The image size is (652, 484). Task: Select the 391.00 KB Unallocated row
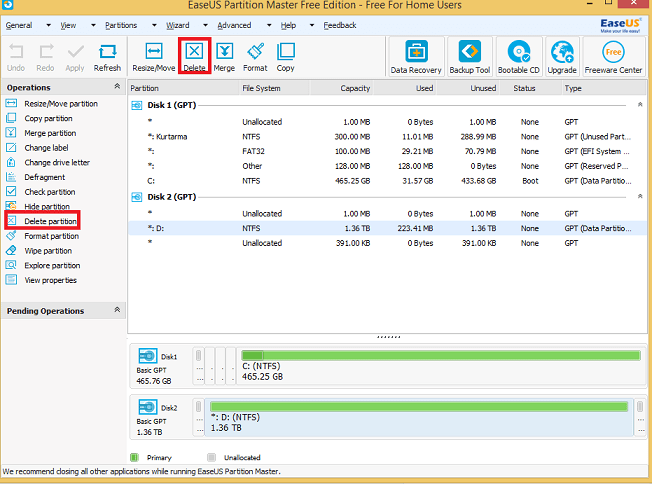pyautogui.click(x=387, y=243)
